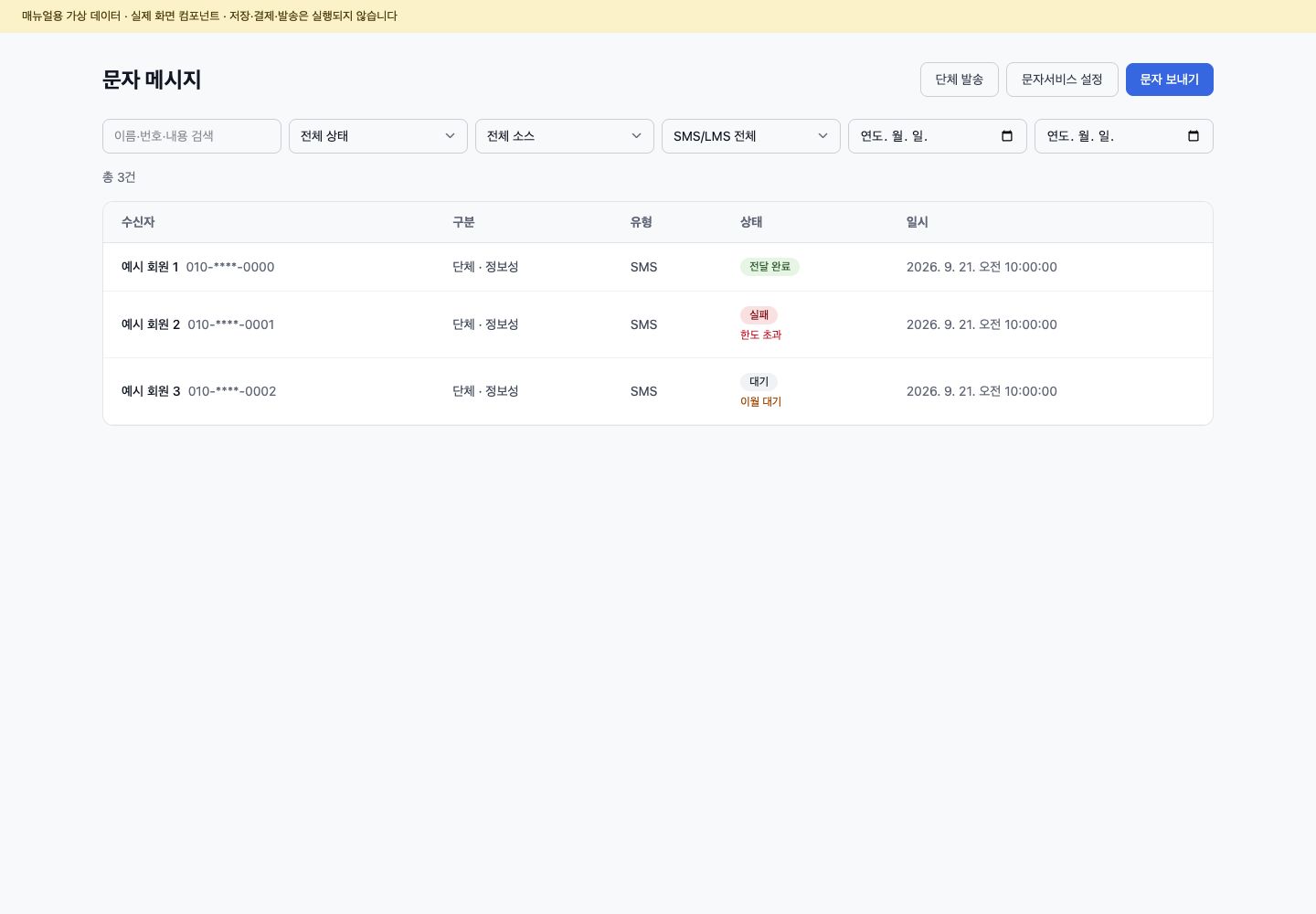This screenshot has width=1316, height=914.
Task: Focus the 이름·번호·내용 검색 search field
Action: [x=192, y=136]
